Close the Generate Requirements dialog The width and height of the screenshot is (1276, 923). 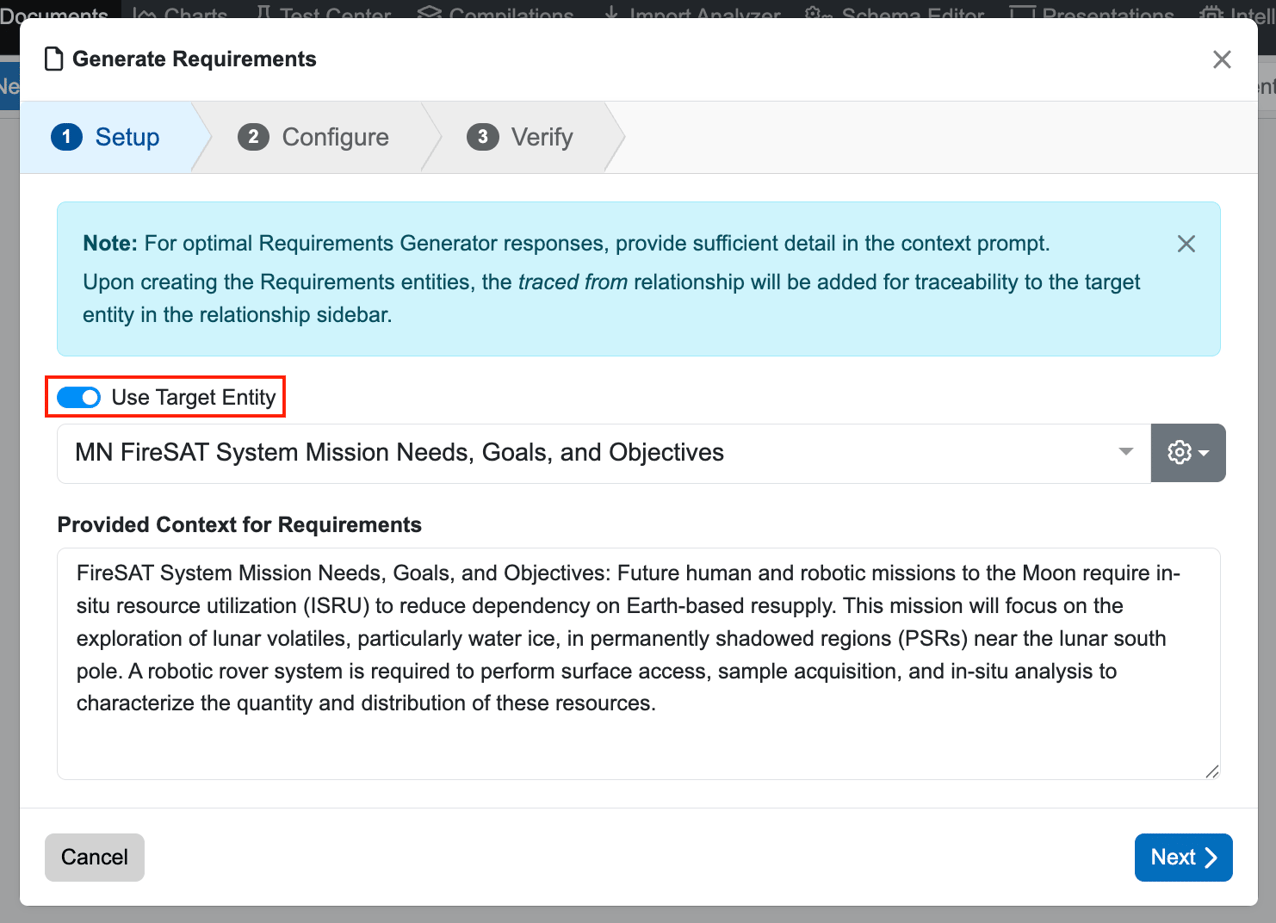coord(1221,60)
